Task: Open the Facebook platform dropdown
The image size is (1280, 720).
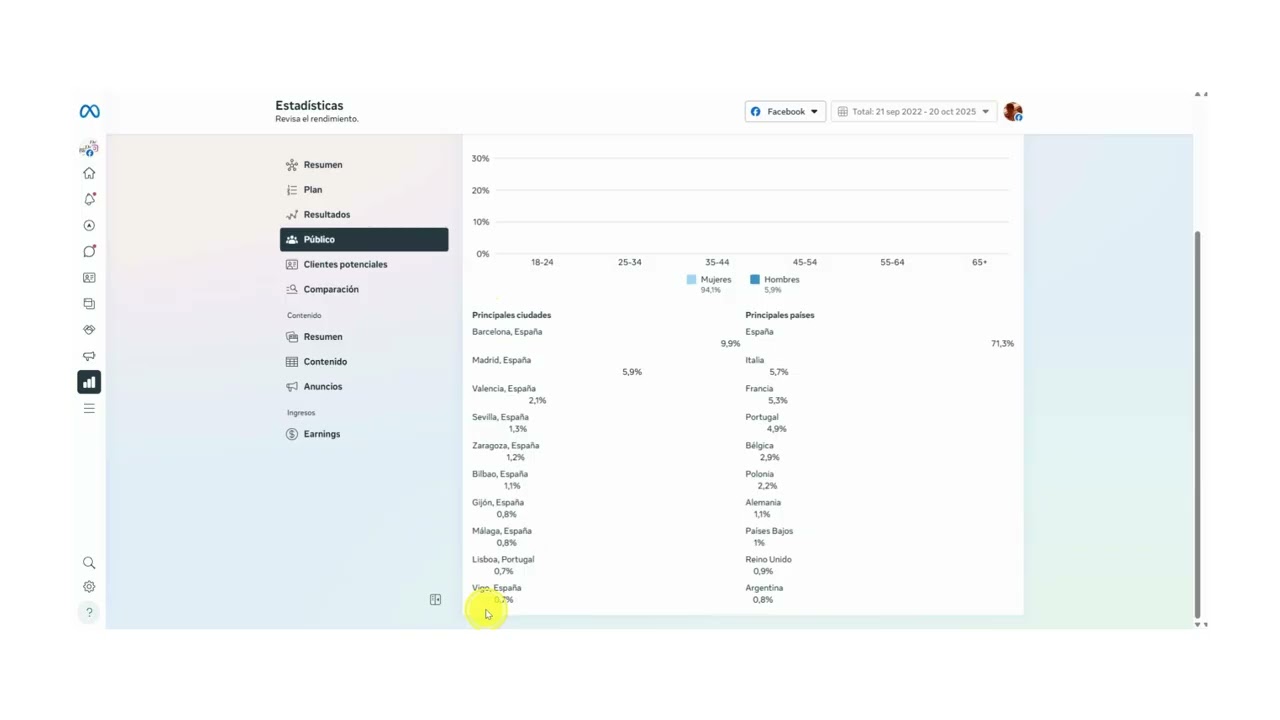Action: click(x=785, y=111)
